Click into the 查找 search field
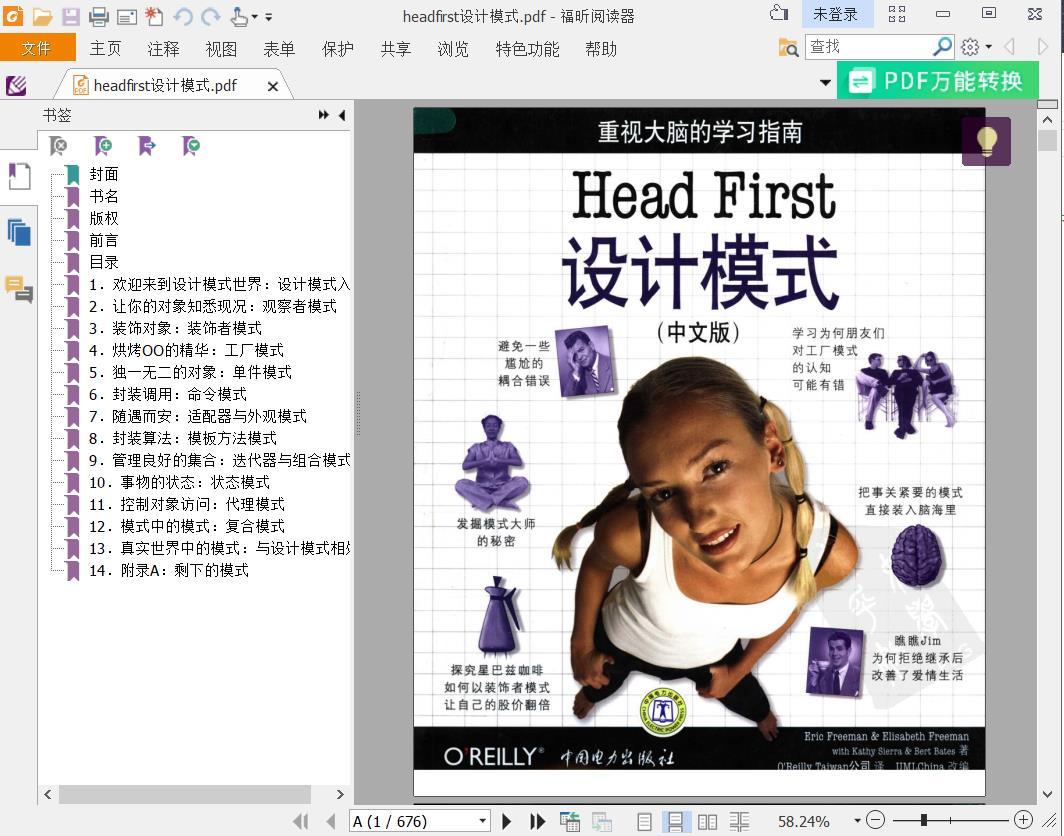This screenshot has height=836, width=1064. (x=870, y=46)
